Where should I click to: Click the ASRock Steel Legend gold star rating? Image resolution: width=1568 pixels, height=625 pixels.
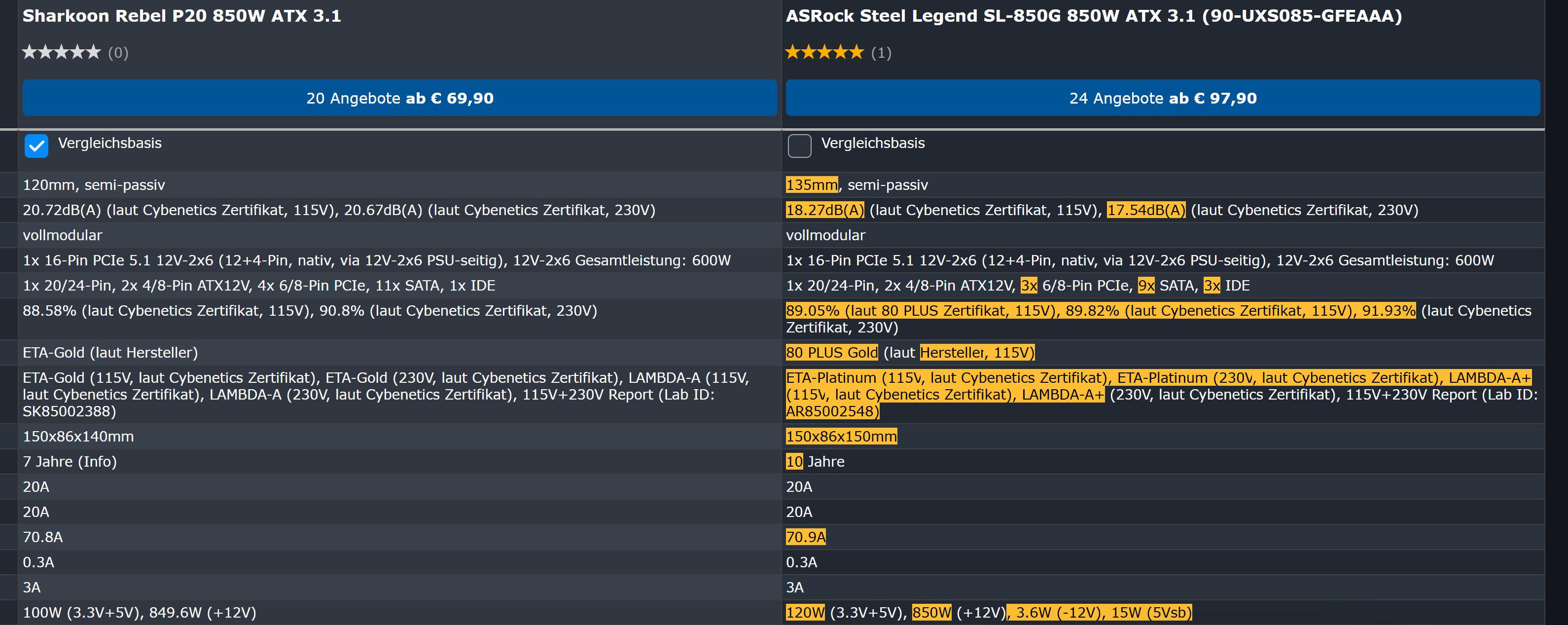coord(824,52)
